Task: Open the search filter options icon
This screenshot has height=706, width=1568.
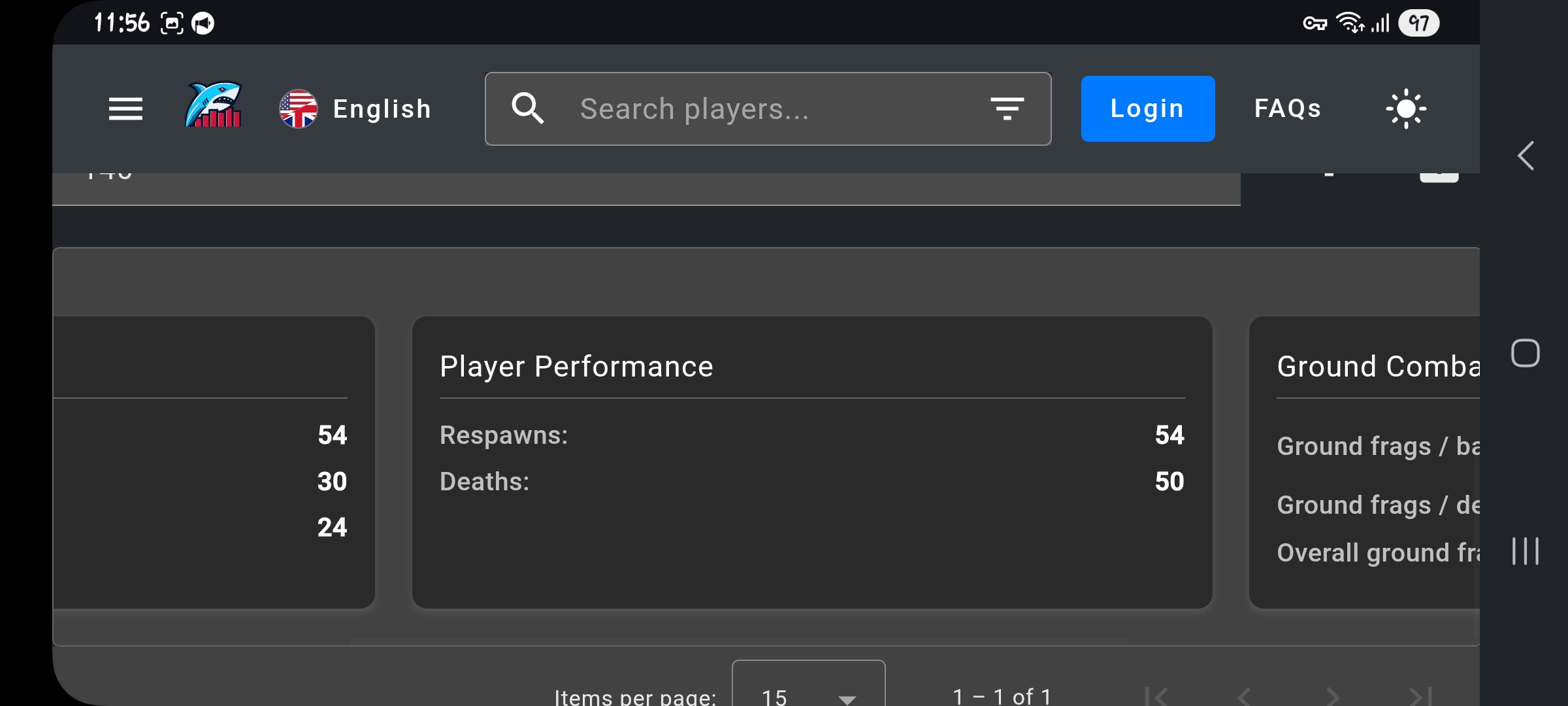Action: pos(1007,109)
